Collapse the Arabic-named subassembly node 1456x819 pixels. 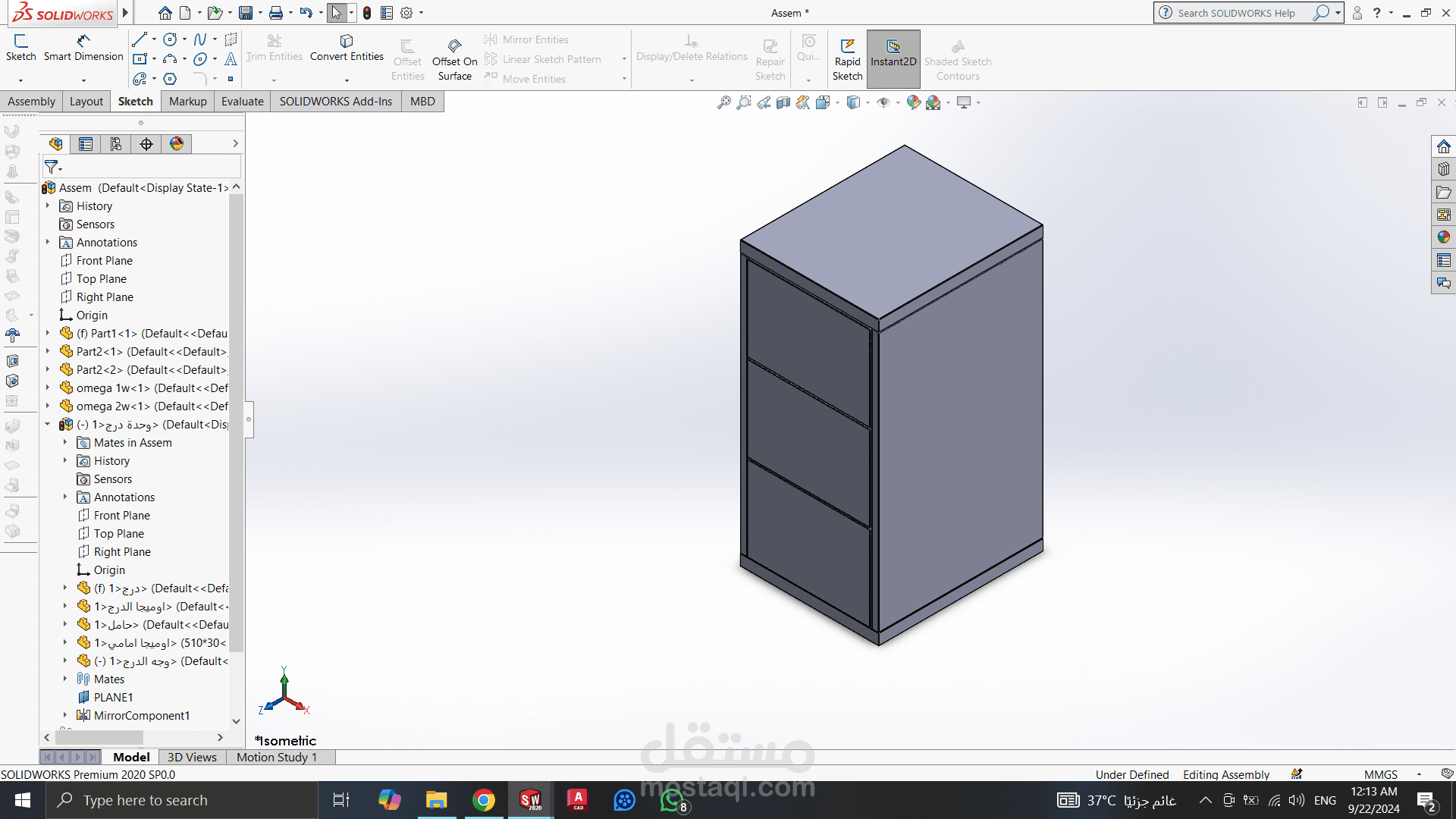pos(48,425)
